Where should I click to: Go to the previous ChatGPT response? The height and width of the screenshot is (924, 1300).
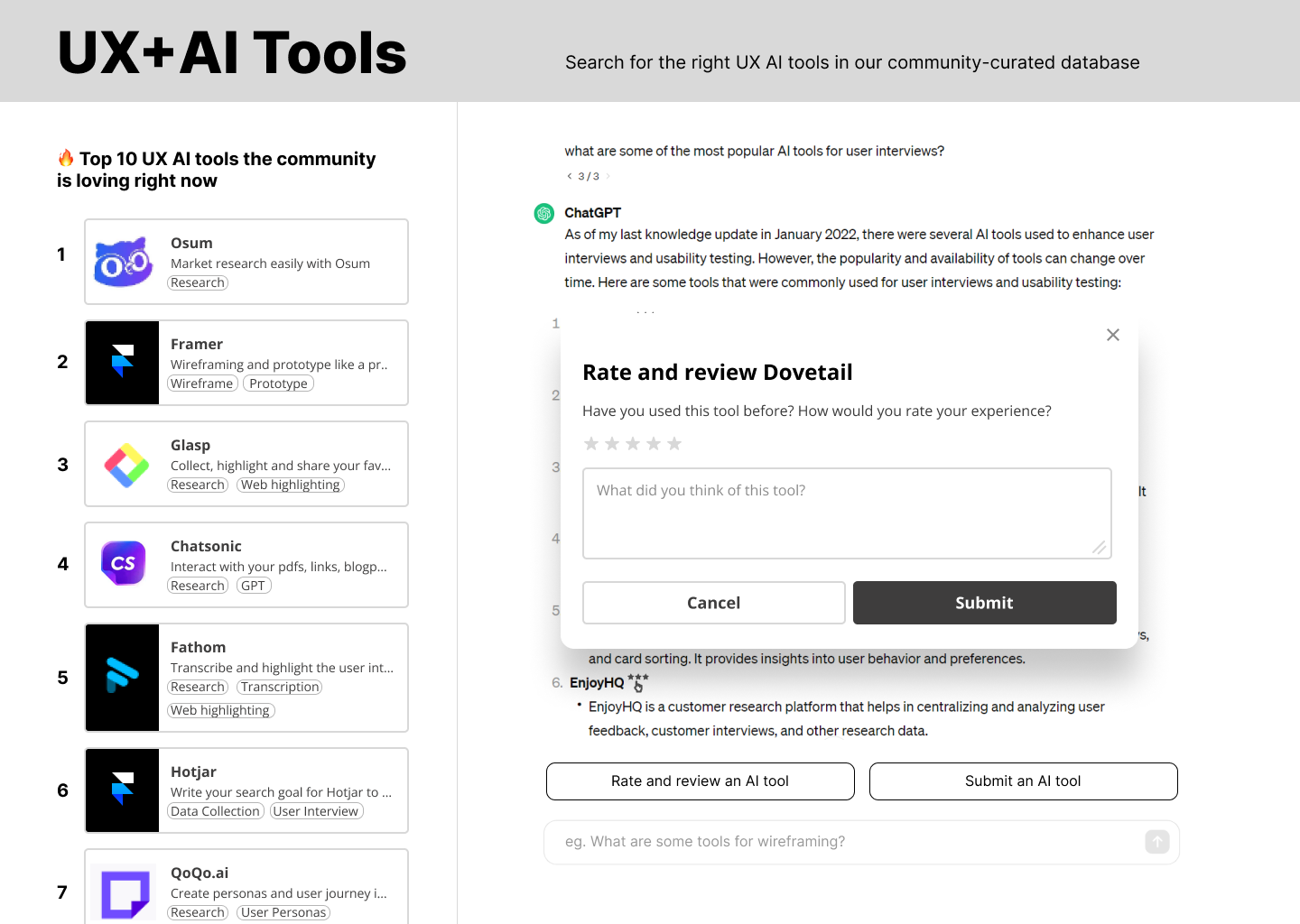point(569,176)
